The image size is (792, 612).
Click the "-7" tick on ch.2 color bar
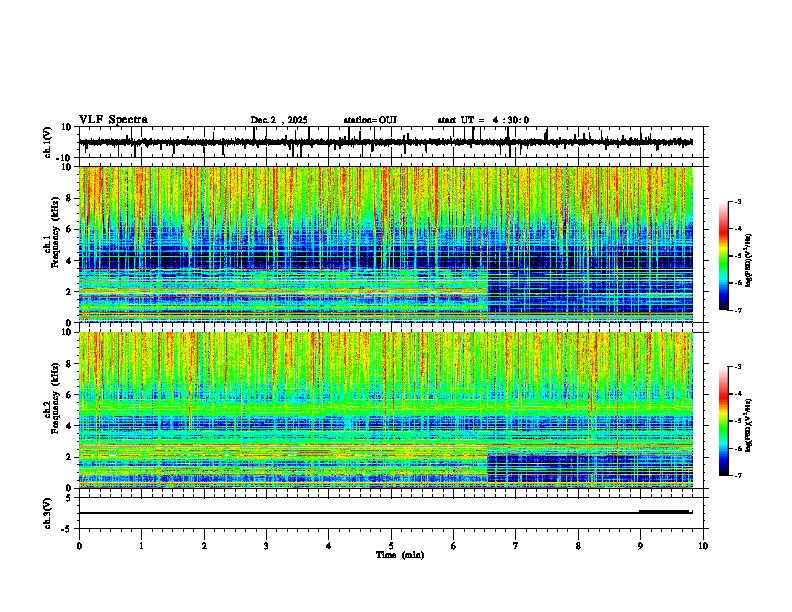pyautogui.click(x=738, y=475)
